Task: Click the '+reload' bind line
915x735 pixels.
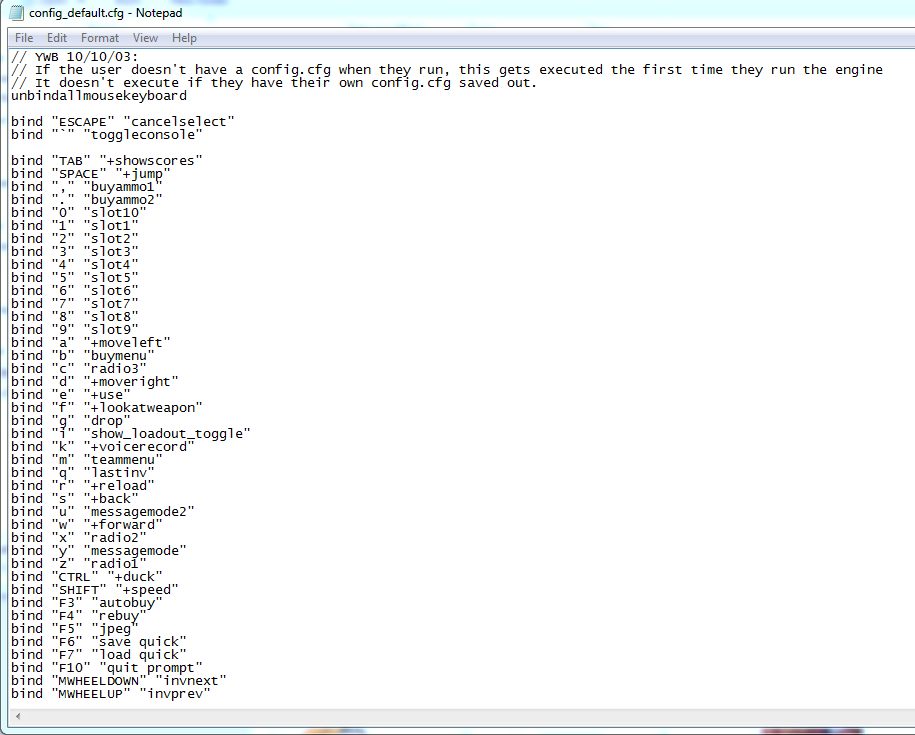Action: 83,486
